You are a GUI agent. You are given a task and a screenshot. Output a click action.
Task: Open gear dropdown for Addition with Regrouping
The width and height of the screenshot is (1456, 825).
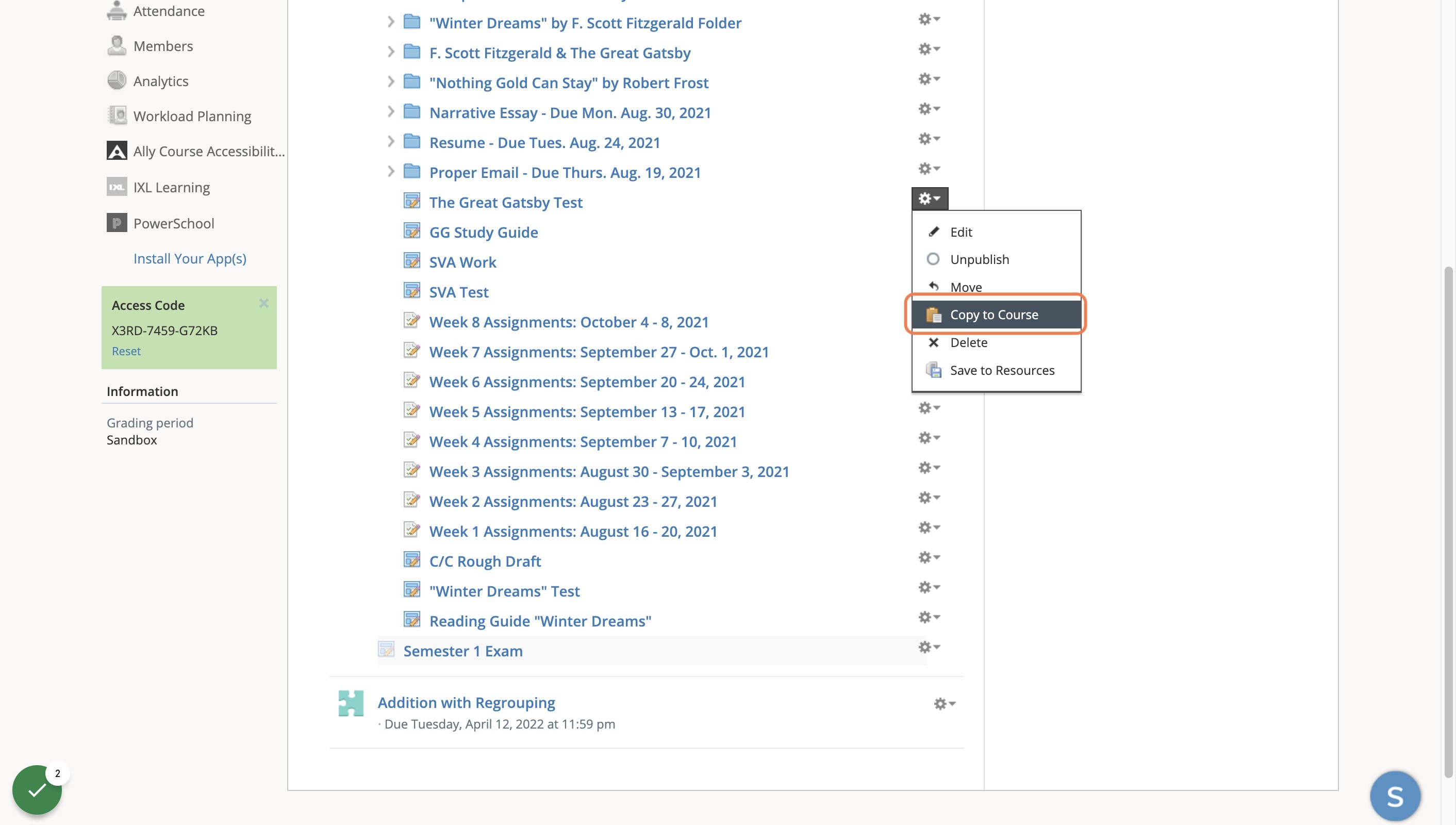(x=945, y=704)
